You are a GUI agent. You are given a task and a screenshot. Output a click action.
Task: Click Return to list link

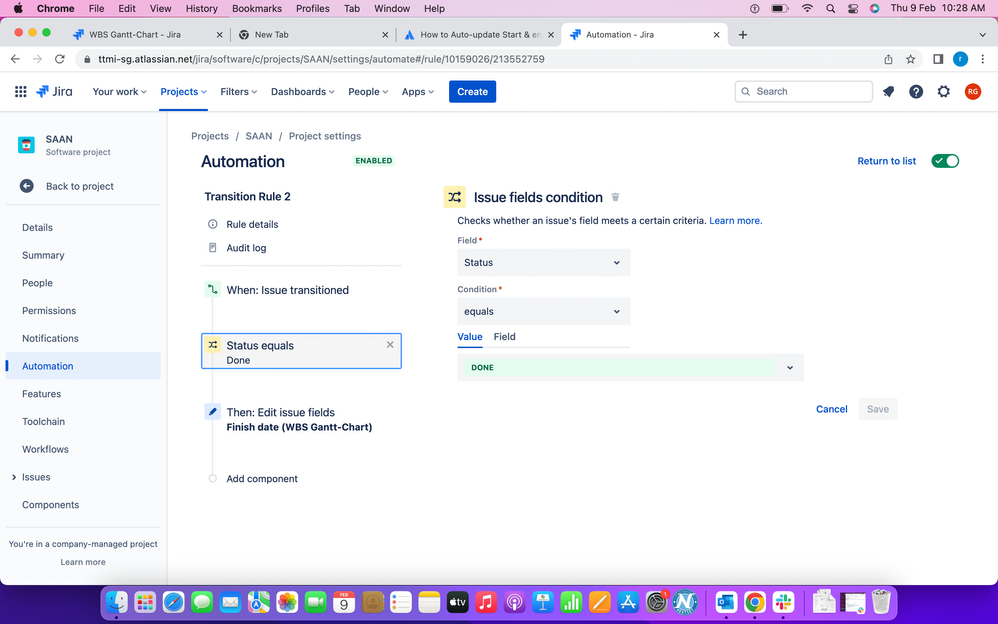point(886,161)
